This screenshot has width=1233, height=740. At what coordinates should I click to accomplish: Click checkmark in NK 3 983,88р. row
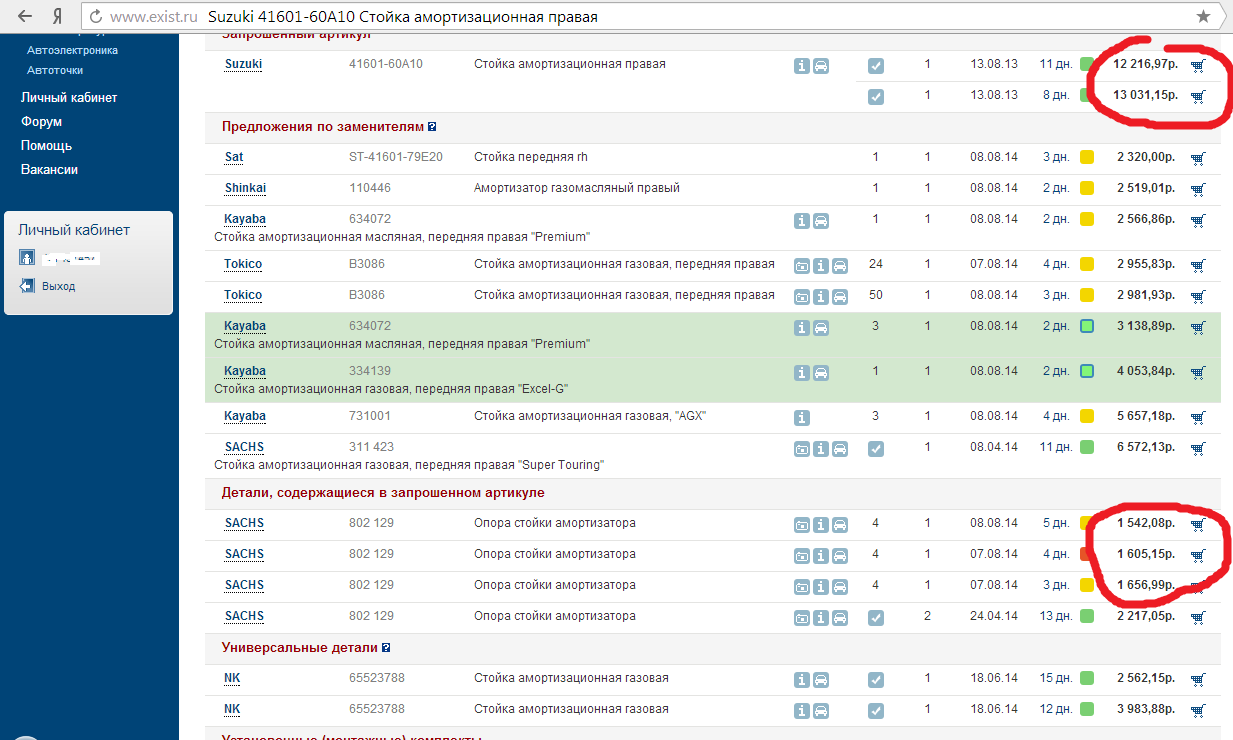[x=876, y=711]
